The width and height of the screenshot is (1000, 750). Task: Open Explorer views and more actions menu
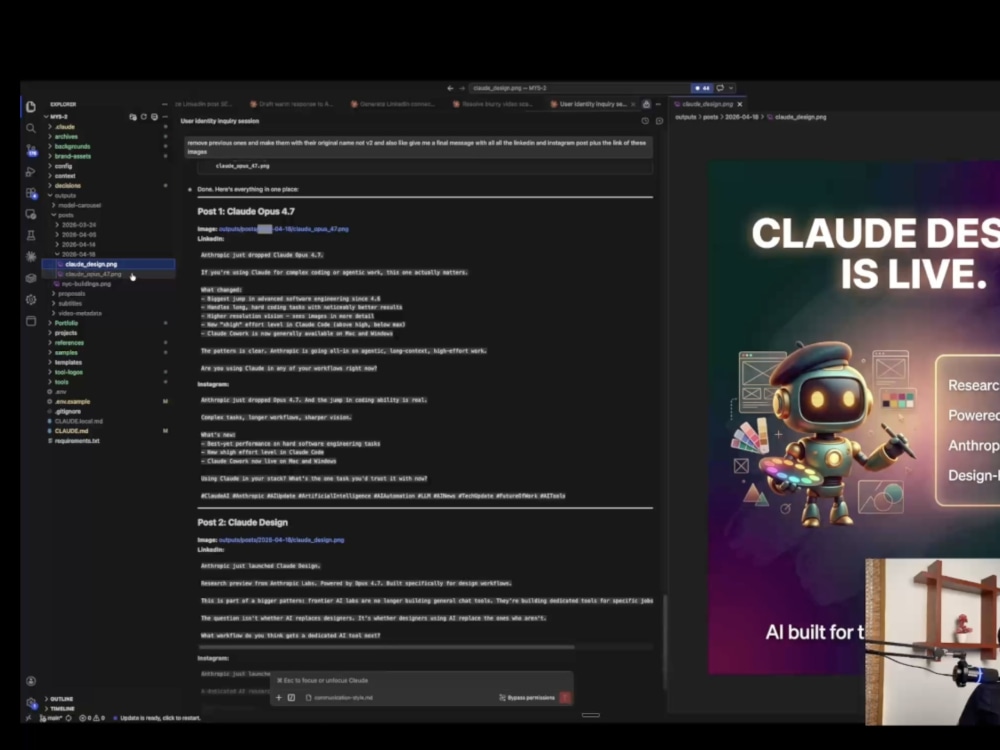pos(165,104)
